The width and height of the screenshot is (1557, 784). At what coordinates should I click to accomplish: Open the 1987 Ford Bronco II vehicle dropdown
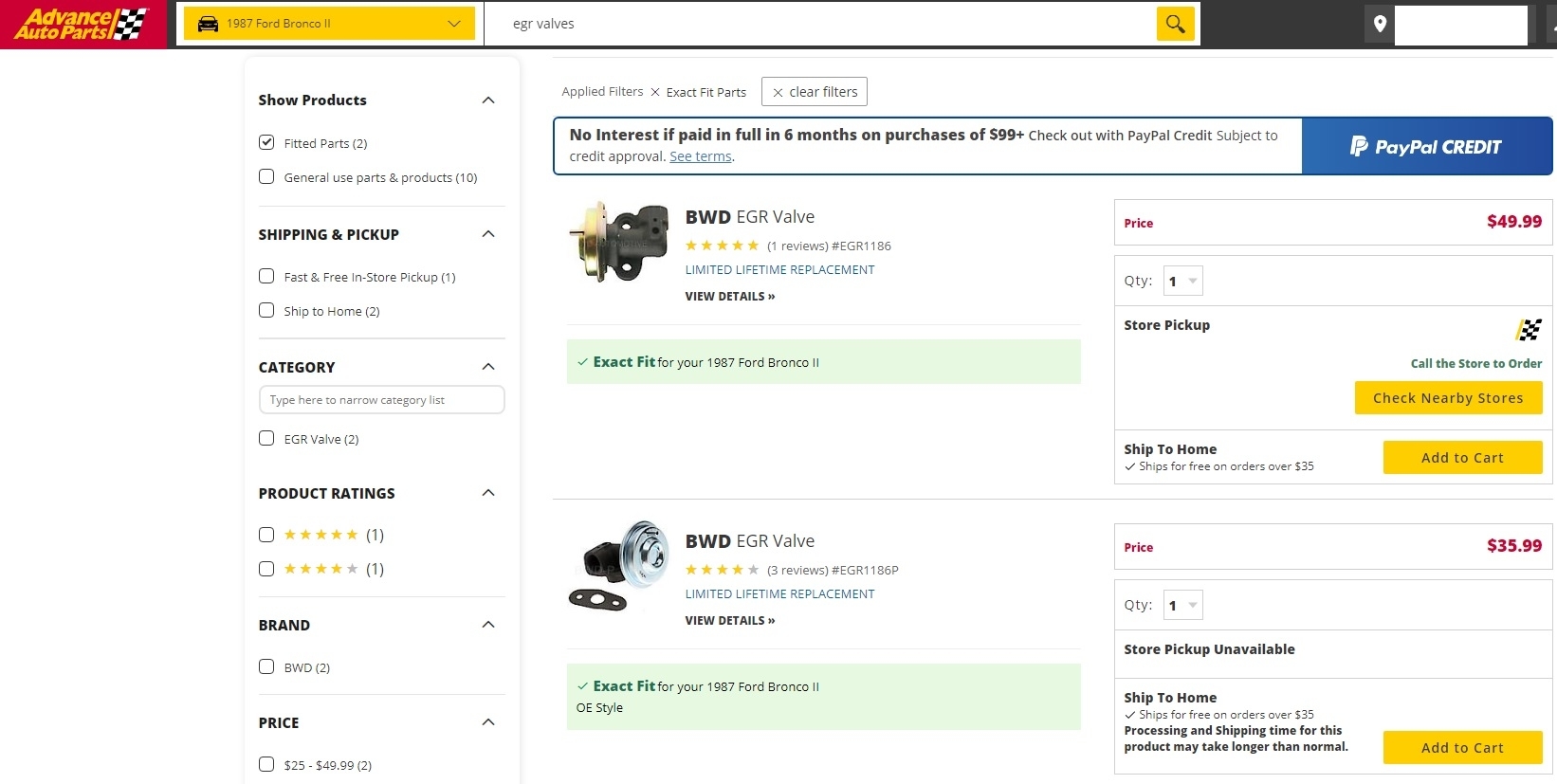pos(329,24)
